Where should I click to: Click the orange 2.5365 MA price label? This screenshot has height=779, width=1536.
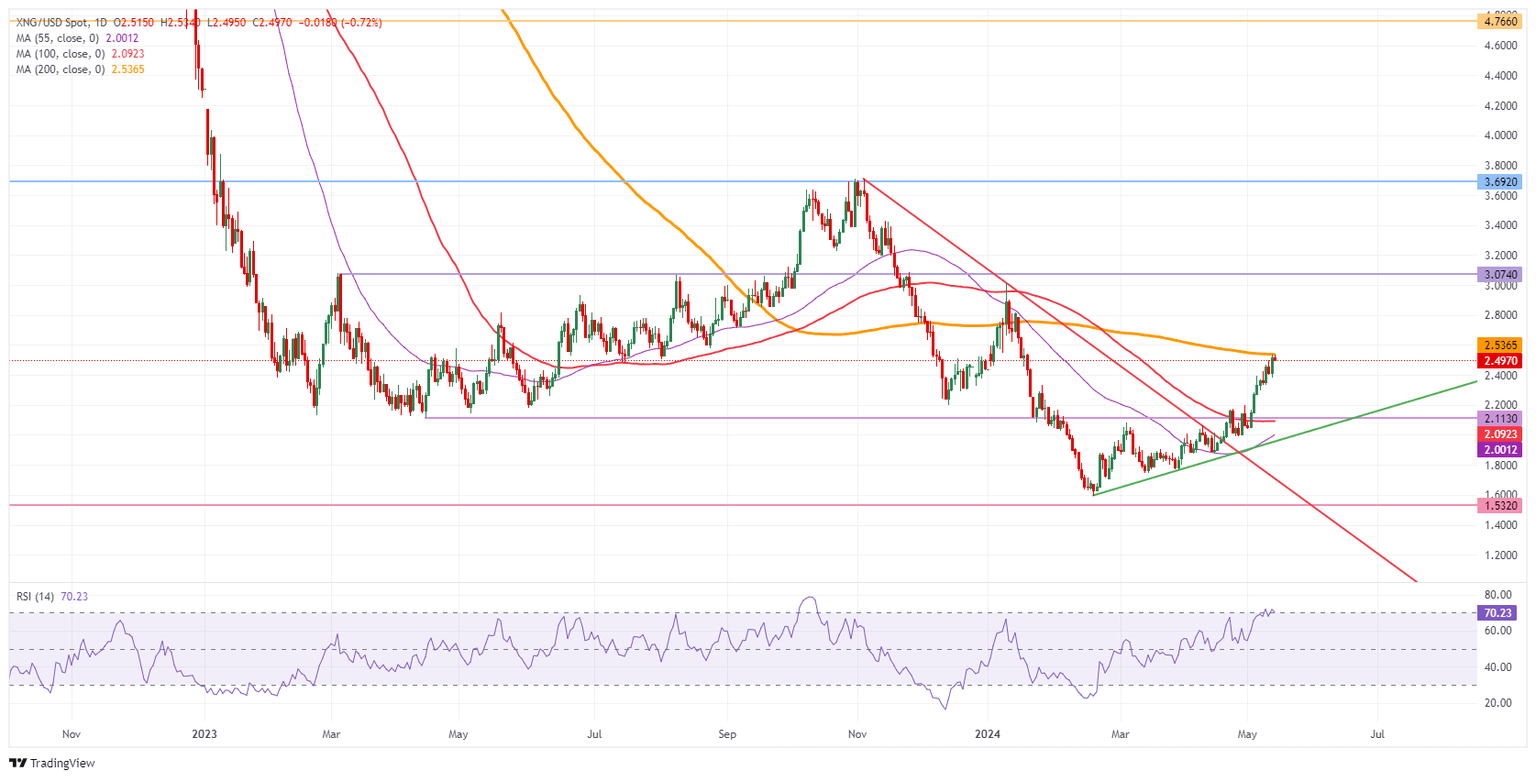1499,346
